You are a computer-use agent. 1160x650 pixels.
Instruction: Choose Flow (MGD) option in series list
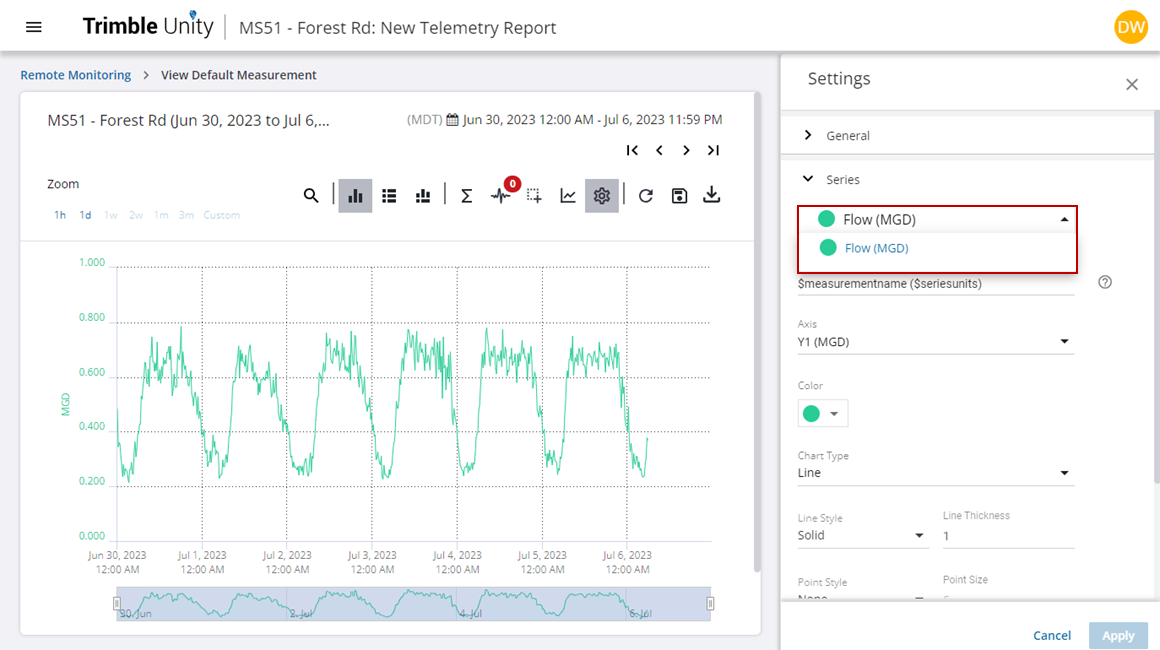pos(876,248)
